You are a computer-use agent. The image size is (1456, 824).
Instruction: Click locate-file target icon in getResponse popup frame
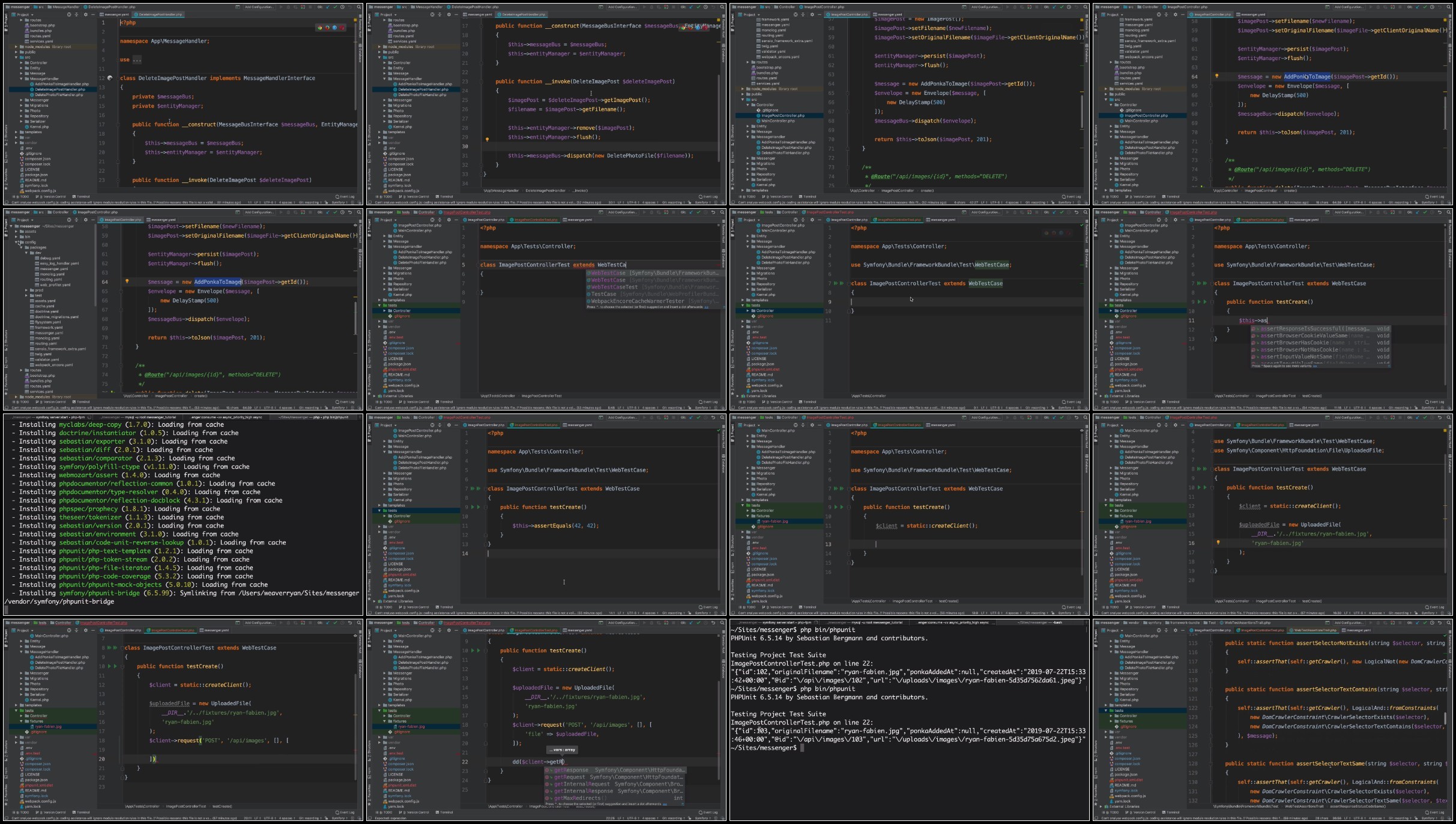(432, 630)
